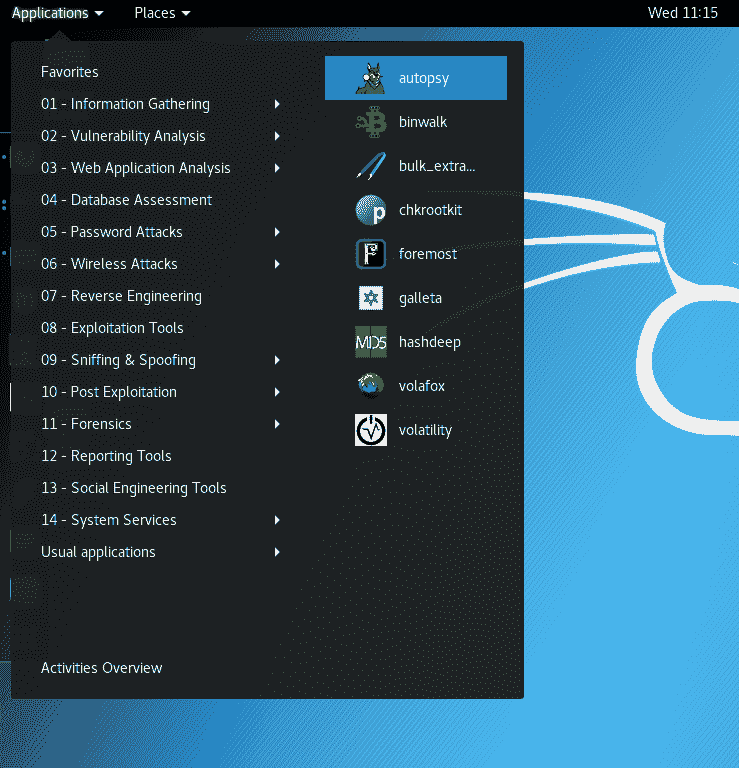739x768 pixels.
Task: Open the Wed 11:15 clock
Action: [683, 13]
